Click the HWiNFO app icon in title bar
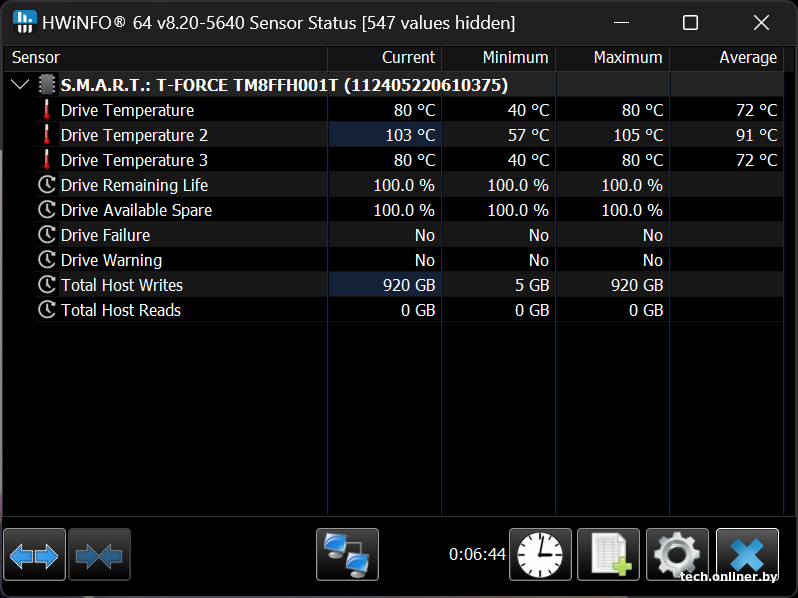This screenshot has height=598, width=798. click(24, 22)
